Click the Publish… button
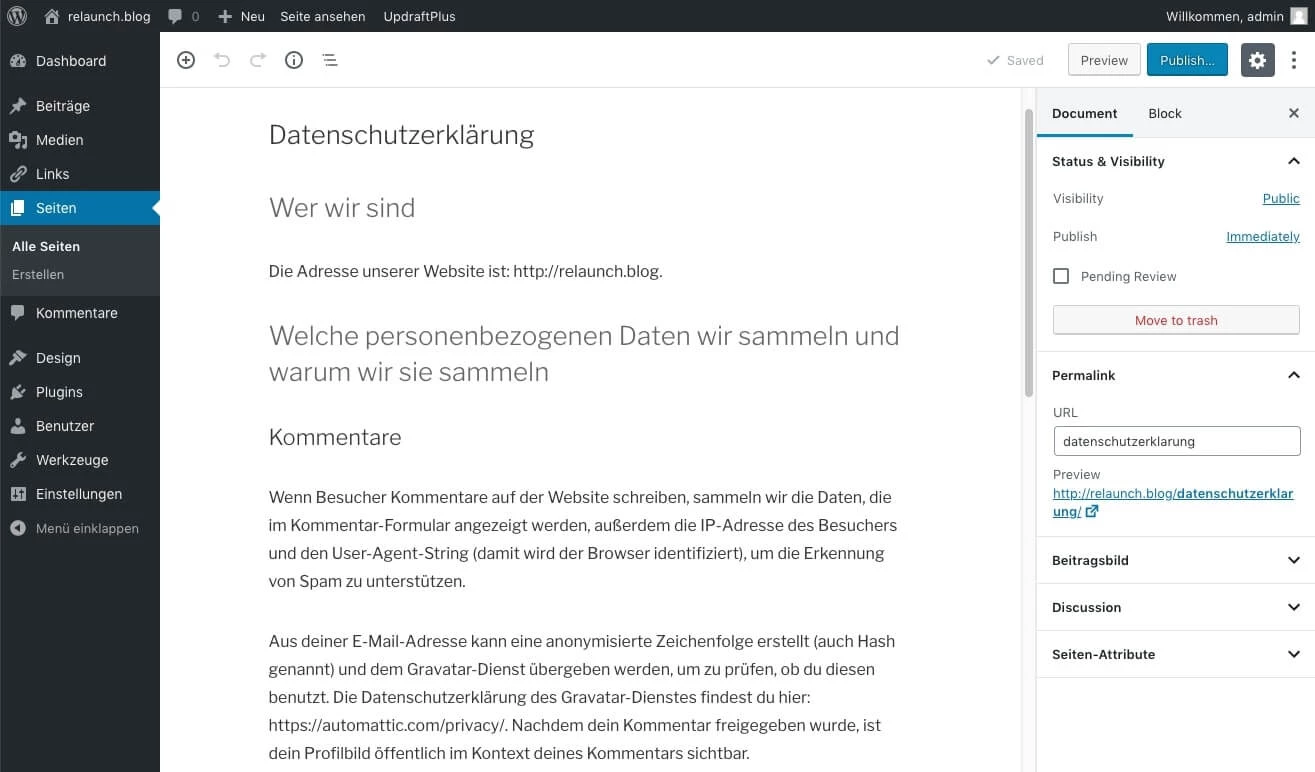1315x772 pixels. point(1187,60)
